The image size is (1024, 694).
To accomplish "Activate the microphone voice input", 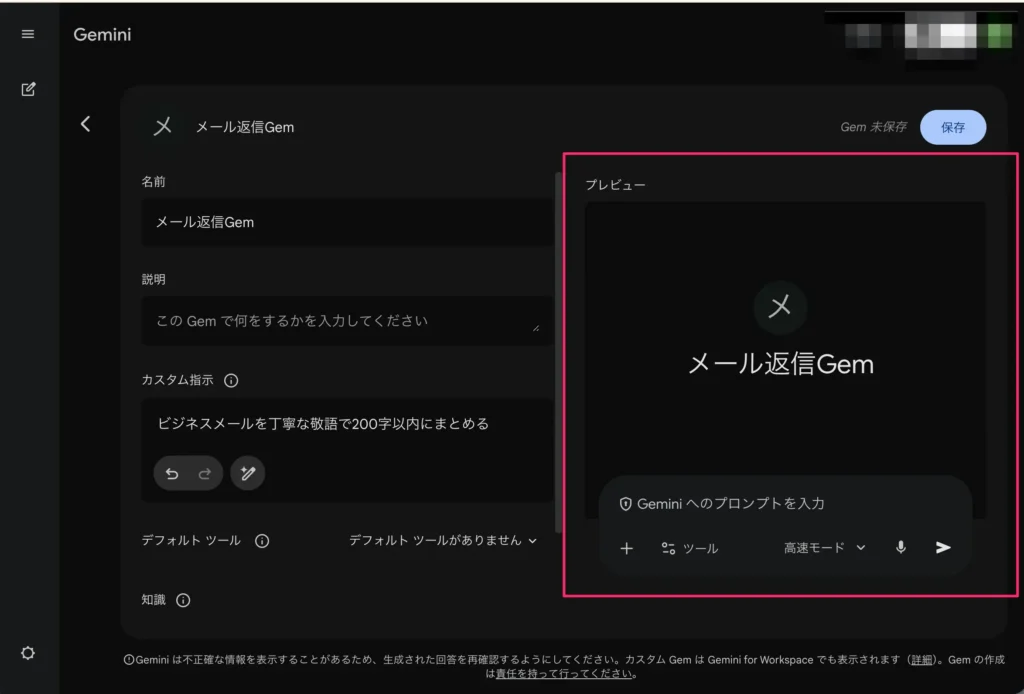I will pyautogui.click(x=901, y=547).
